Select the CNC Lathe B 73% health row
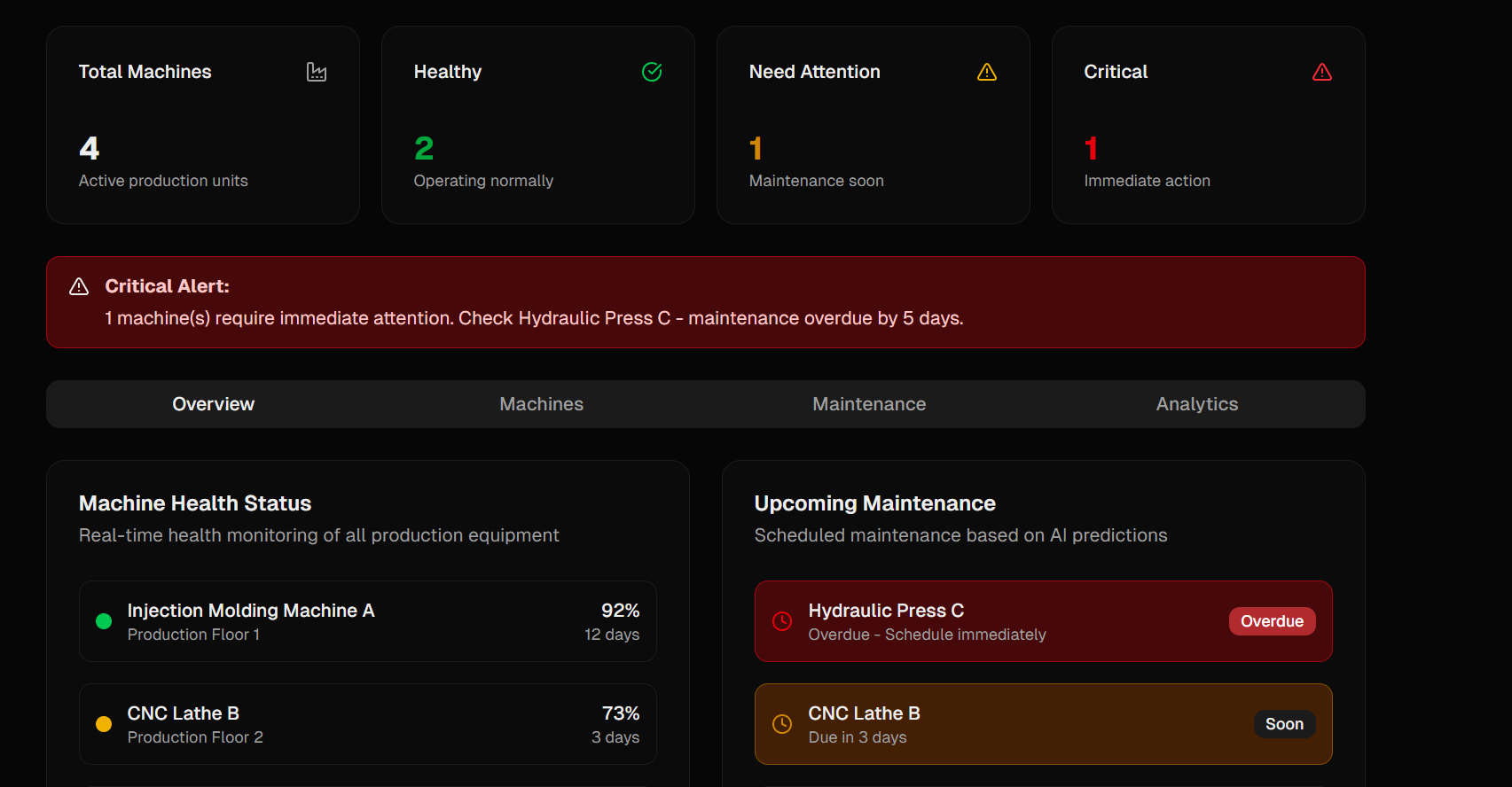Image resolution: width=1512 pixels, height=787 pixels. click(x=367, y=724)
